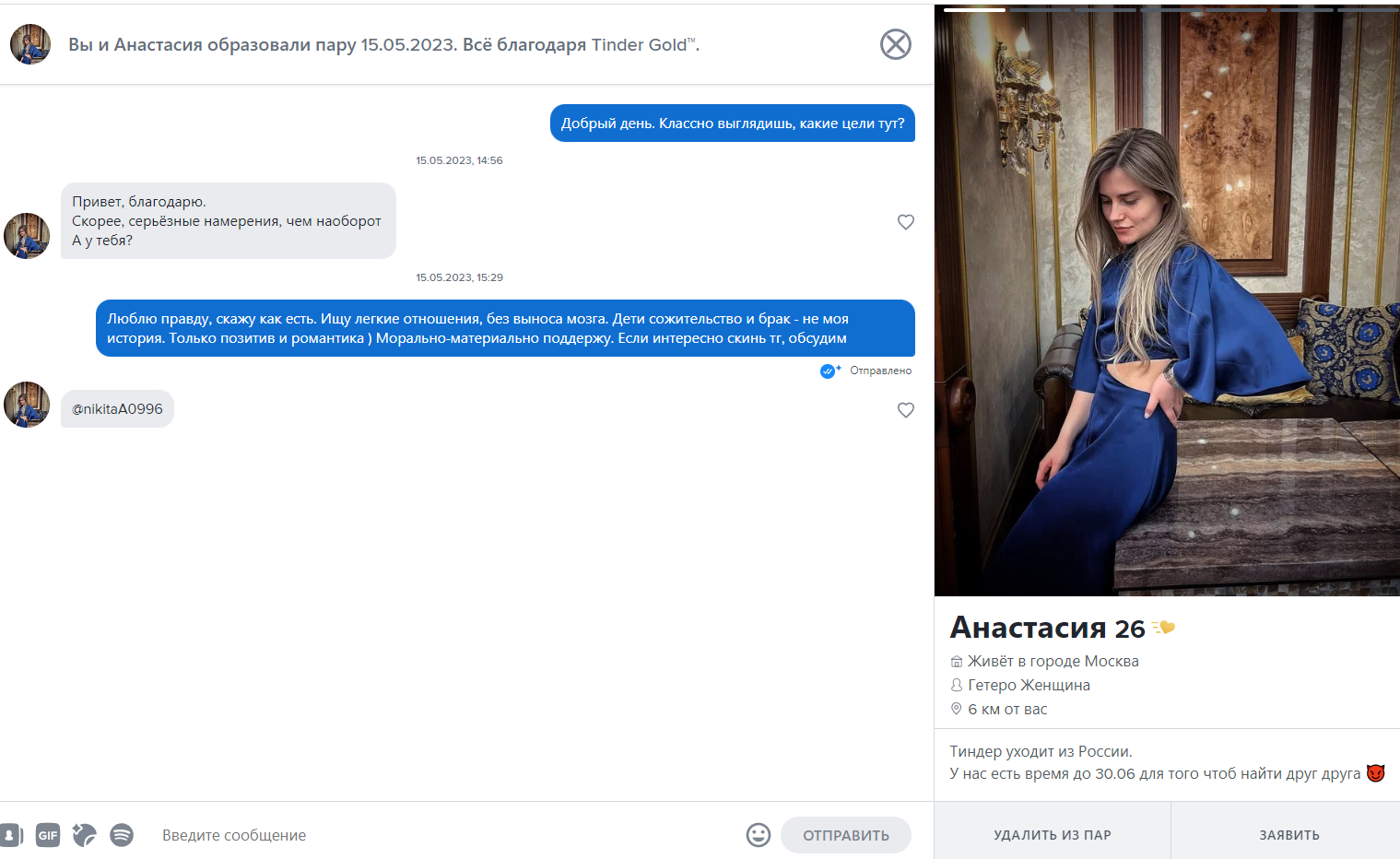
Task: Click Anastasia's large profile photo
Action: (1167, 300)
